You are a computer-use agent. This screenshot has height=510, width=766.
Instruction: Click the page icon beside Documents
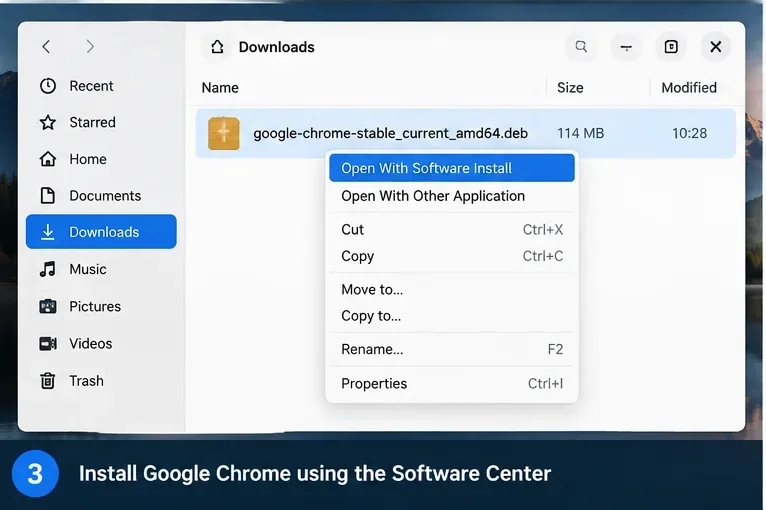point(48,195)
